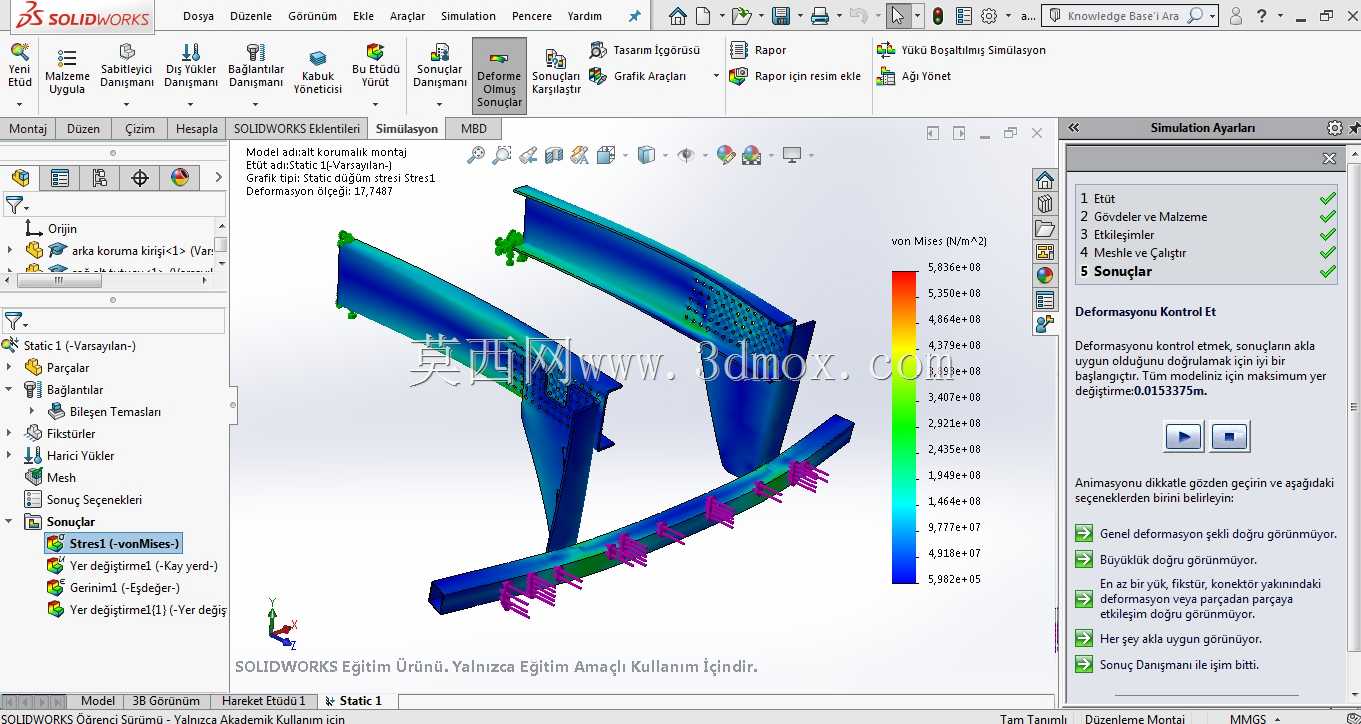The width and height of the screenshot is (1361, 724).
Task: Open the DisplayManager tab icon
Action: click(180, 178)
